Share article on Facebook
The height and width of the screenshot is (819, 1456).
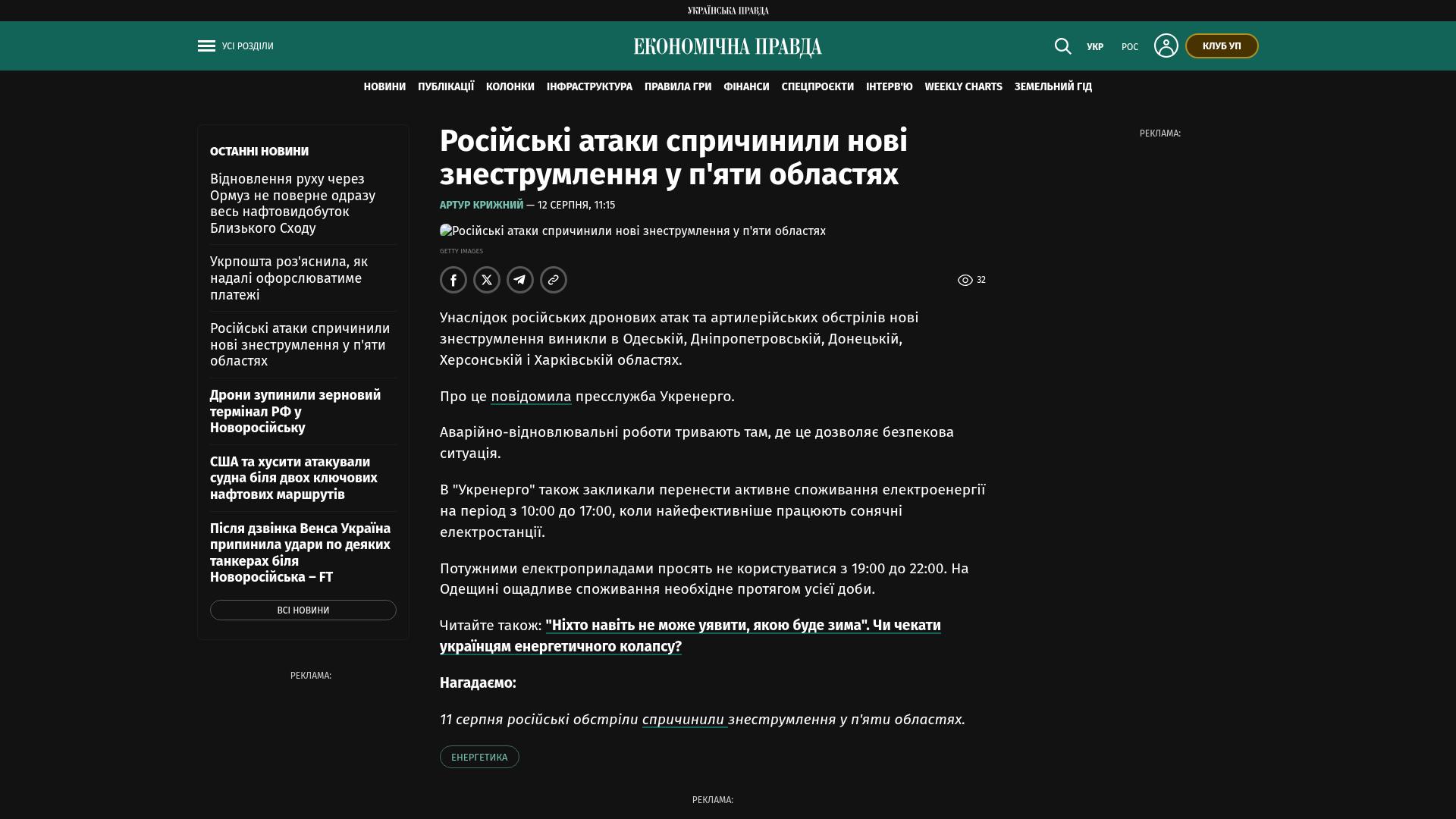click(453, 280)
